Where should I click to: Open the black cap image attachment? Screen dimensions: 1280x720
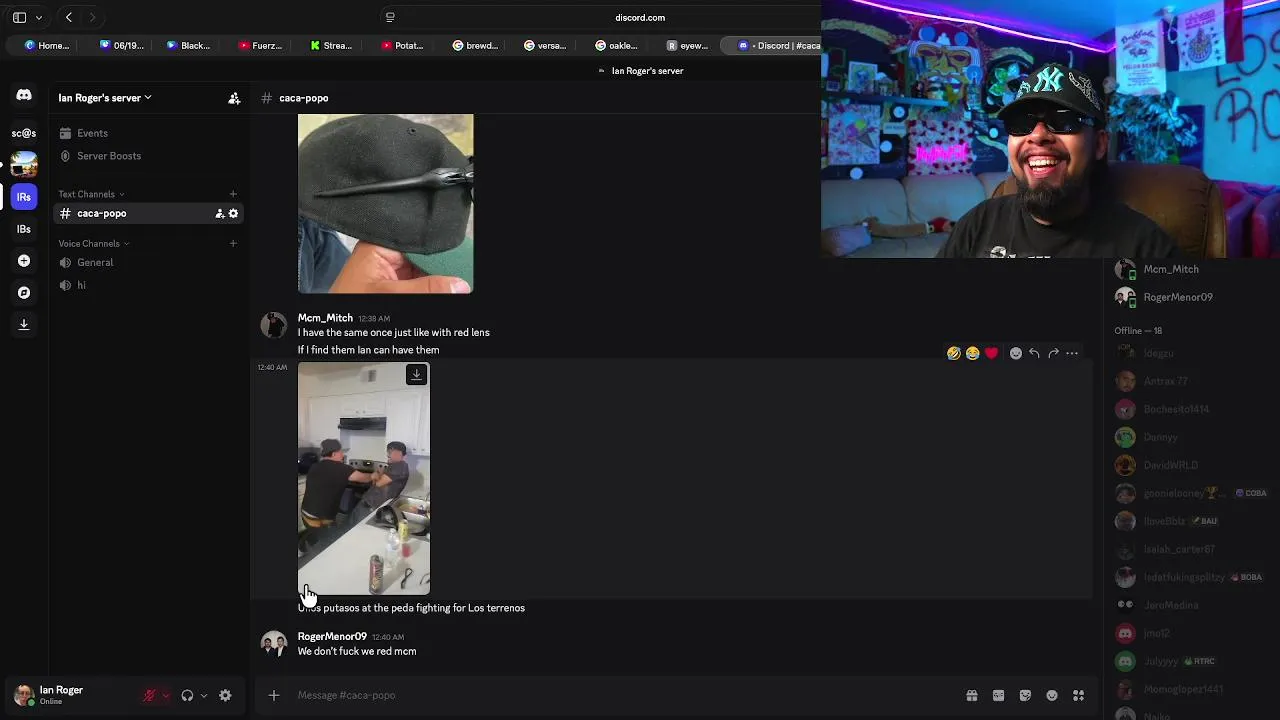tap(386, 204)
